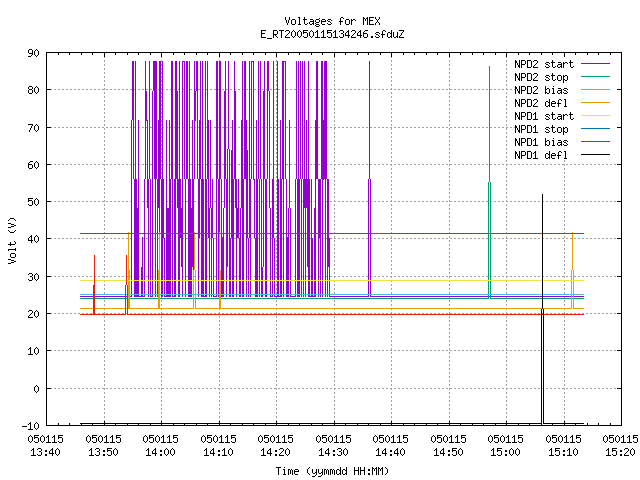Click the y-axis tick label 50
This screenshot has height=480, width=640.
[x=33, y=202]
